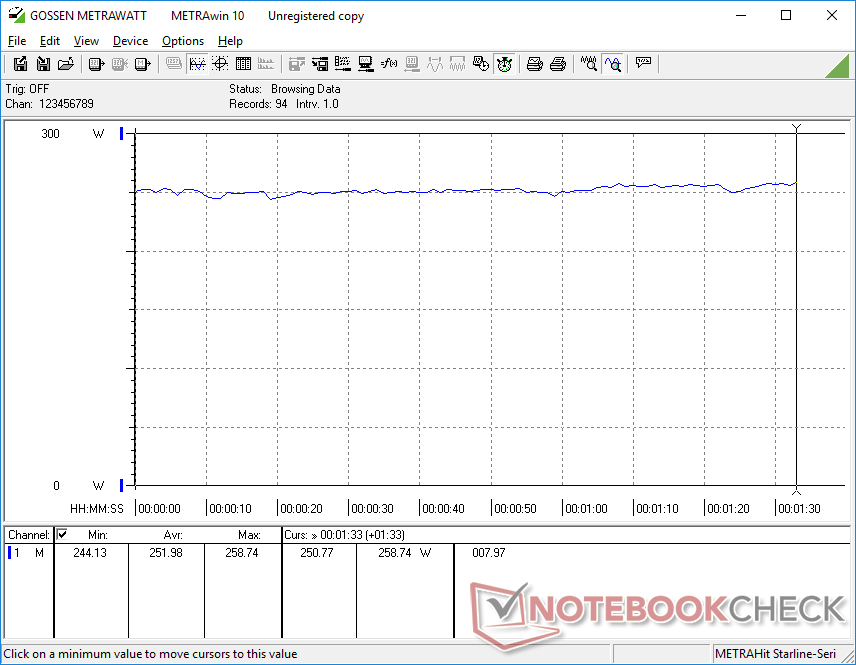The image size is (856, 665).
Task: Click the cursor marker at chart bottom
Action: pyautogui.click(x=796, y=490)
